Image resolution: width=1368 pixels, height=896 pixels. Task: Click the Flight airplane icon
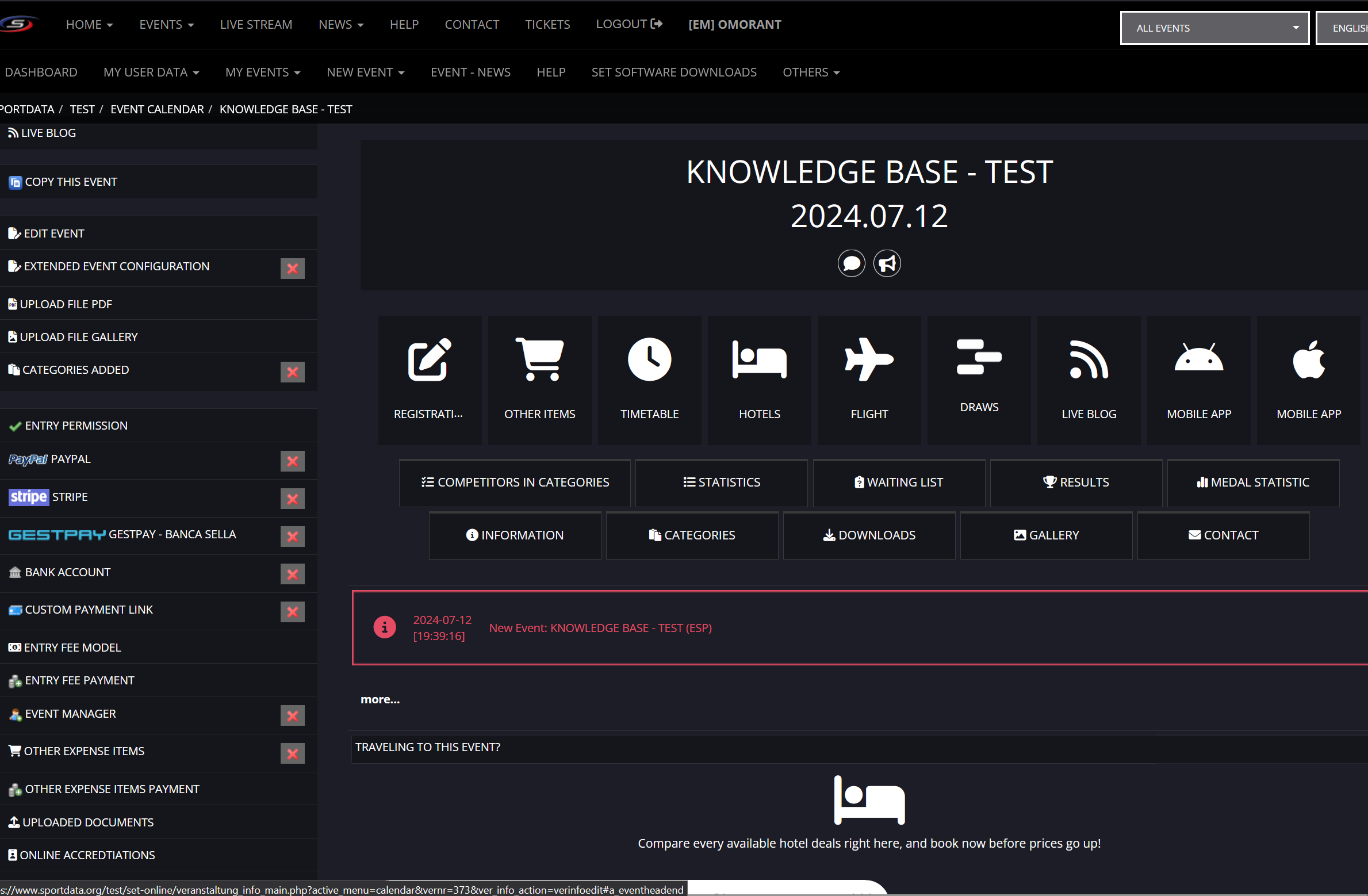click(x=869, y=360)
